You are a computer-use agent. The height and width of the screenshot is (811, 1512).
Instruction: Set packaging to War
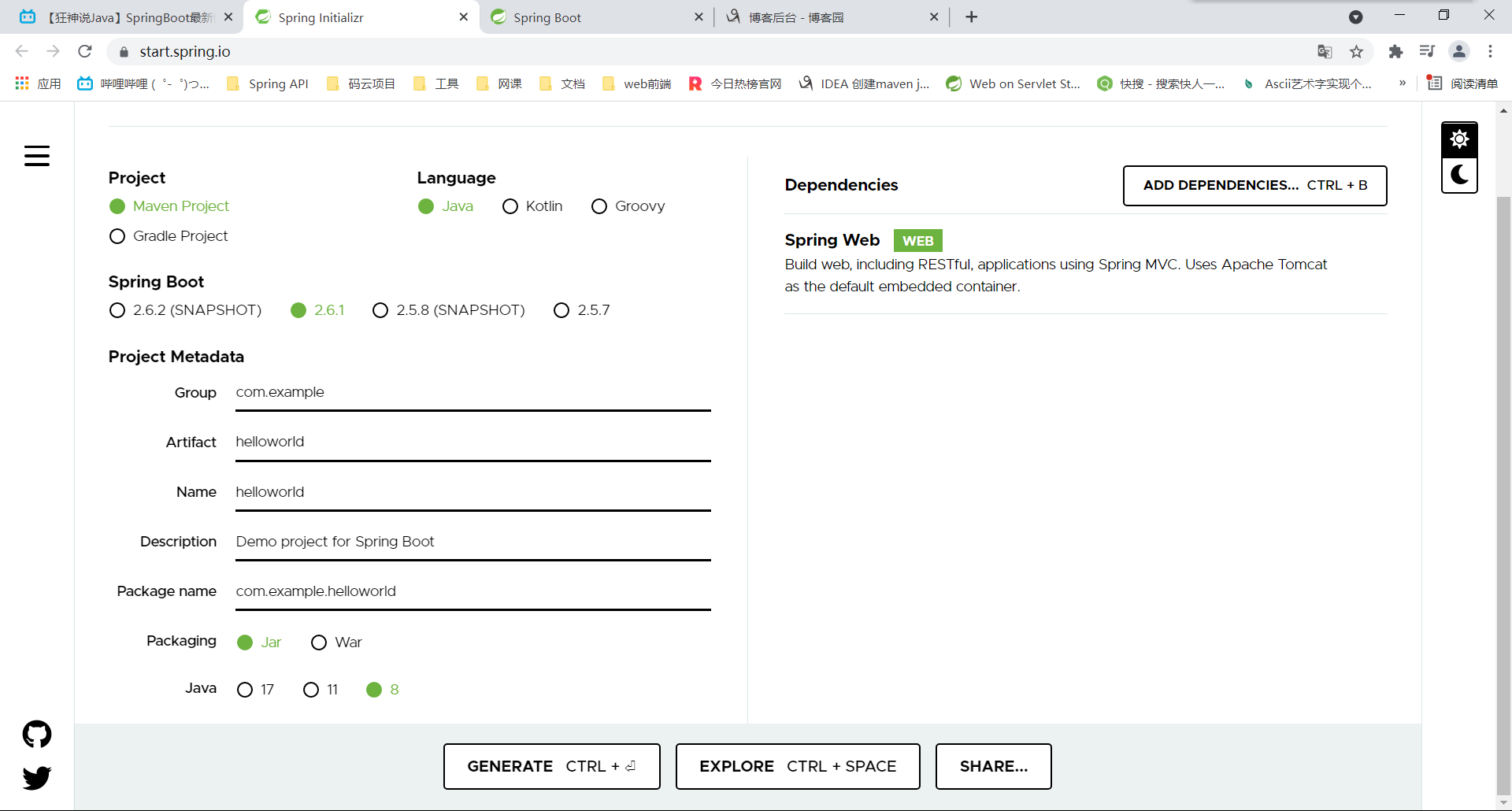coord(336,643)
